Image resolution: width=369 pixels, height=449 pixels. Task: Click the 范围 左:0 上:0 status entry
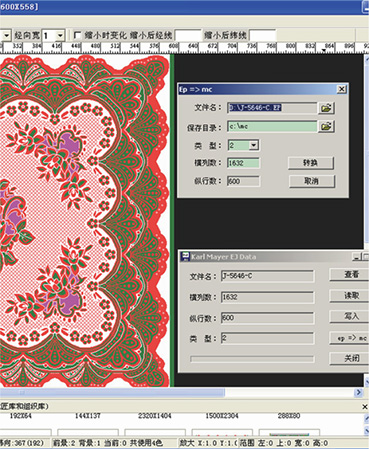283,443
